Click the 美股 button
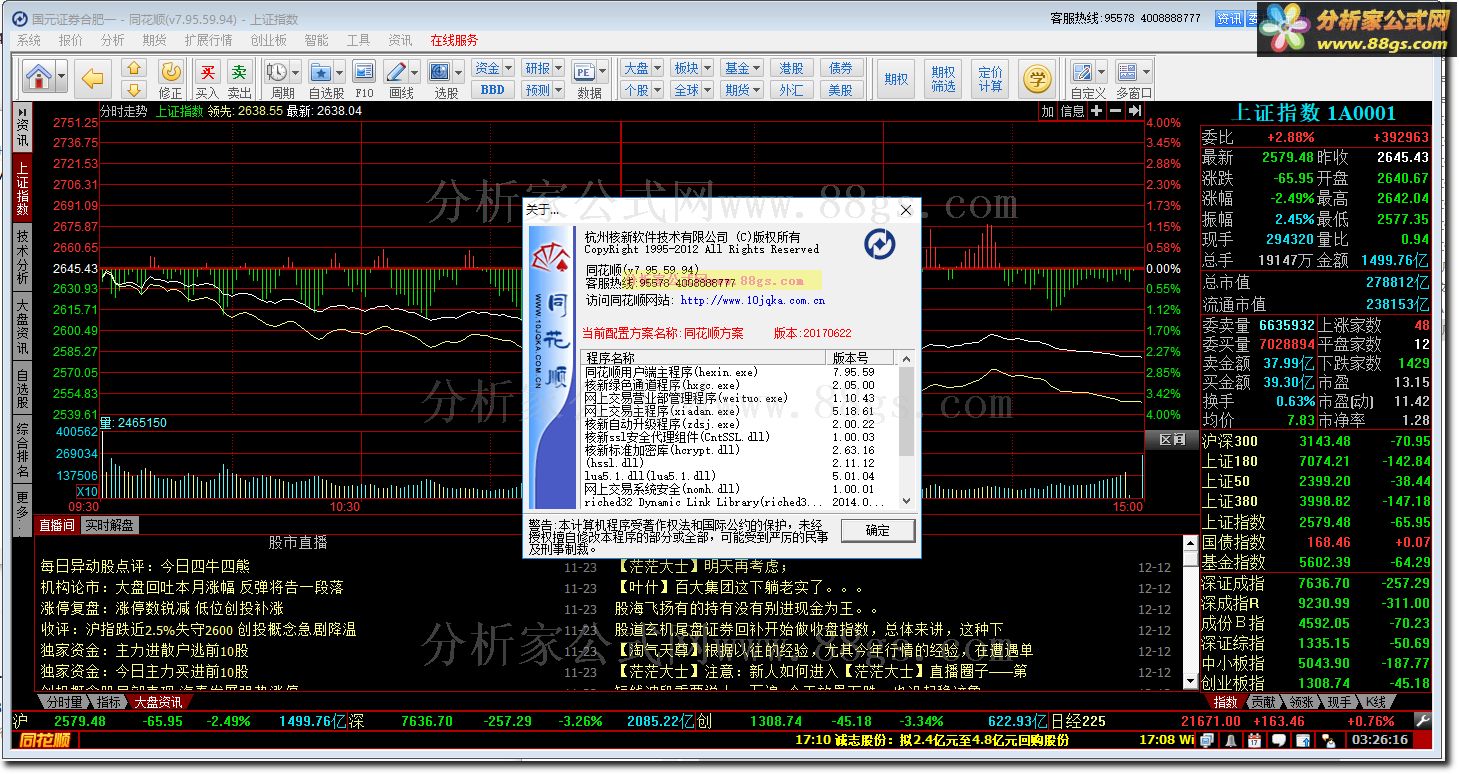This screenshot has height=774, width=1459. pyautogui.click(x=841, y=89)
